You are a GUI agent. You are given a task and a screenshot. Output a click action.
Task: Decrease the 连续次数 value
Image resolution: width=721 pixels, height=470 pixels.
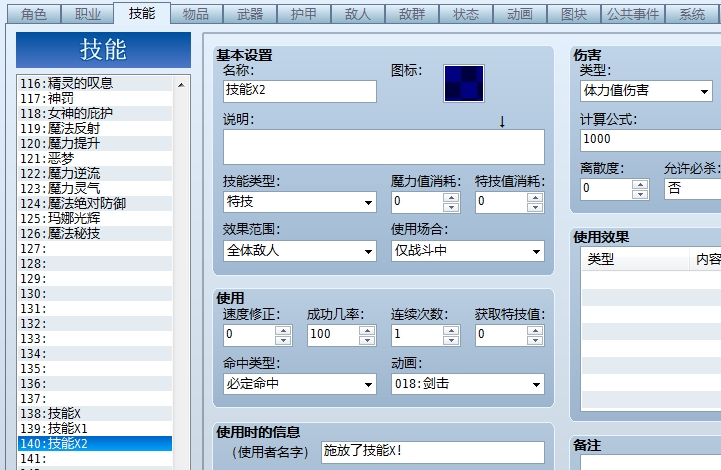pos(451,340)
